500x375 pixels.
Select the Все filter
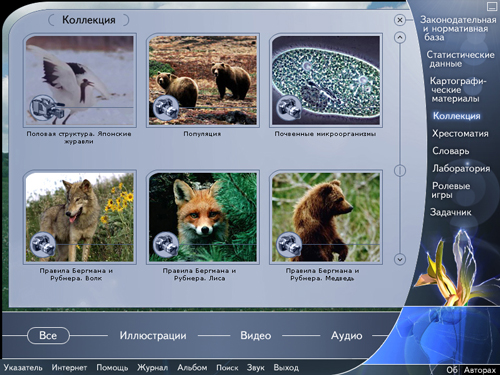[x=48, y=335]
